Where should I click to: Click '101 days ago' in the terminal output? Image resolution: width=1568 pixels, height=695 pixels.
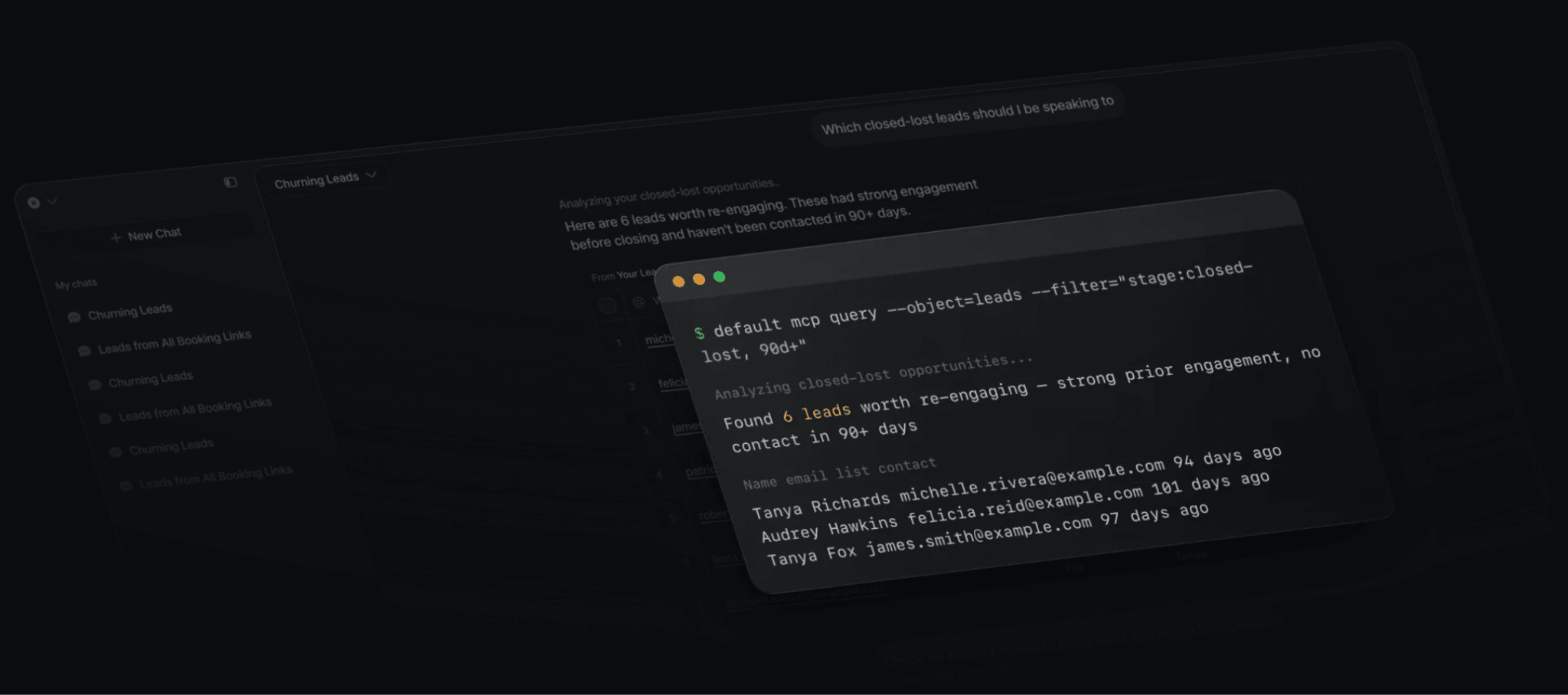pos(1210,483)
